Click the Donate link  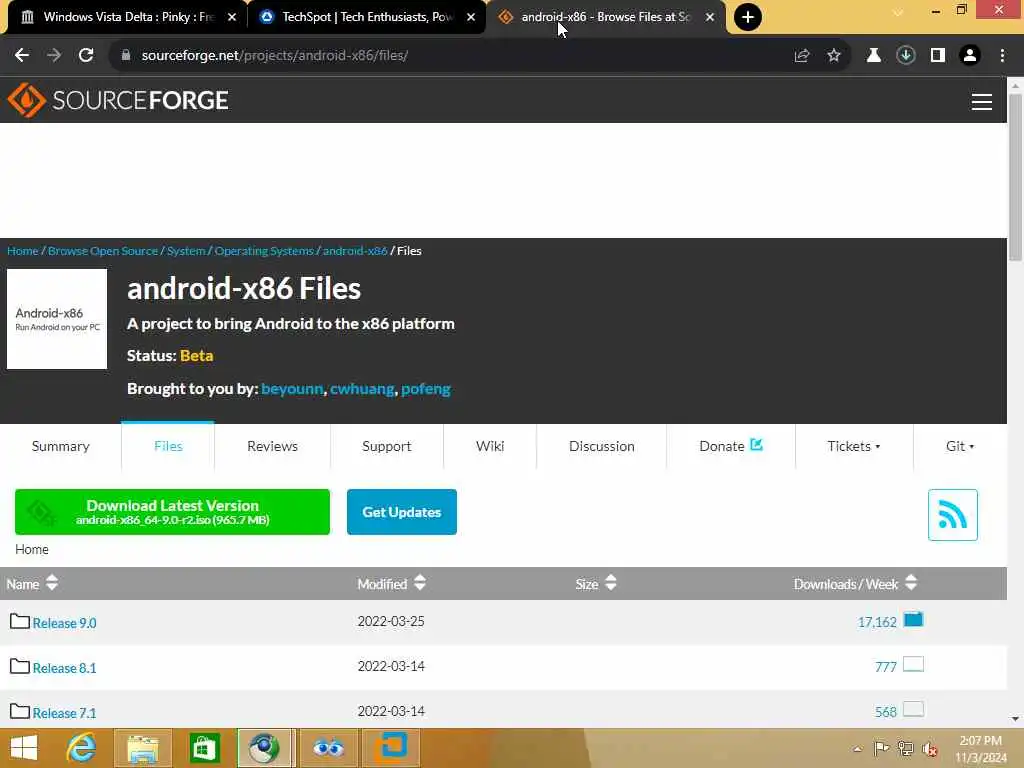[x=731, y=446]
